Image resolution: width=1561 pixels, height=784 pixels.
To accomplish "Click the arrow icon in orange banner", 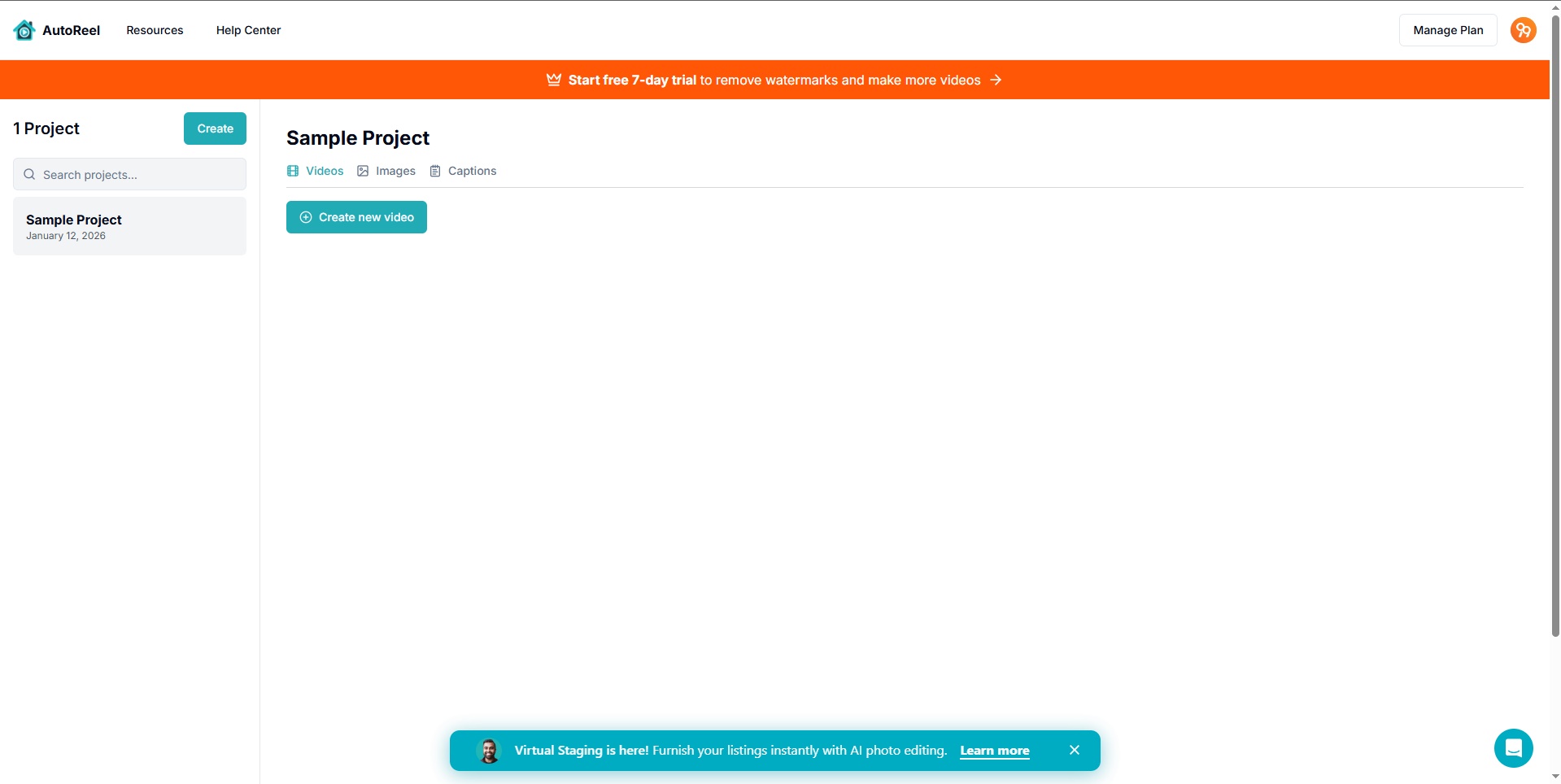I will pos(996,80).
